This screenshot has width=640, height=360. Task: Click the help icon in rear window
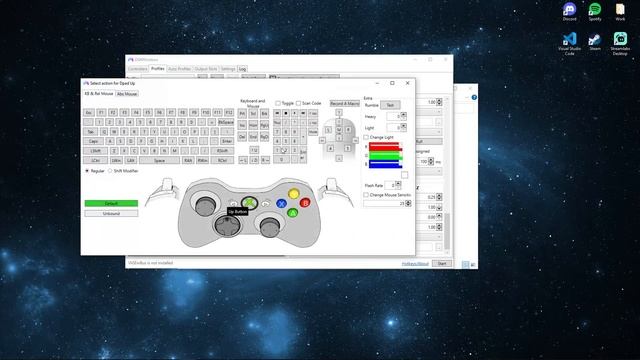tap(474, 97)
